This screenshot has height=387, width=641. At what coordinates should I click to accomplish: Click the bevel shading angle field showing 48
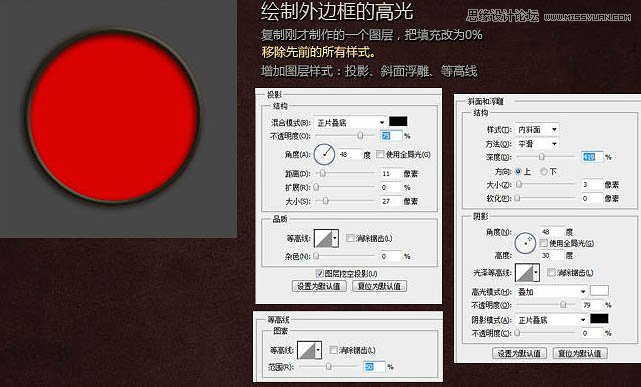pos(551,232)
